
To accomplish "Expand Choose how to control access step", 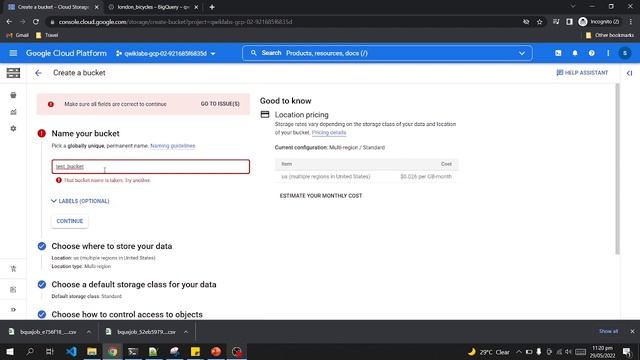I will (127, 315).
